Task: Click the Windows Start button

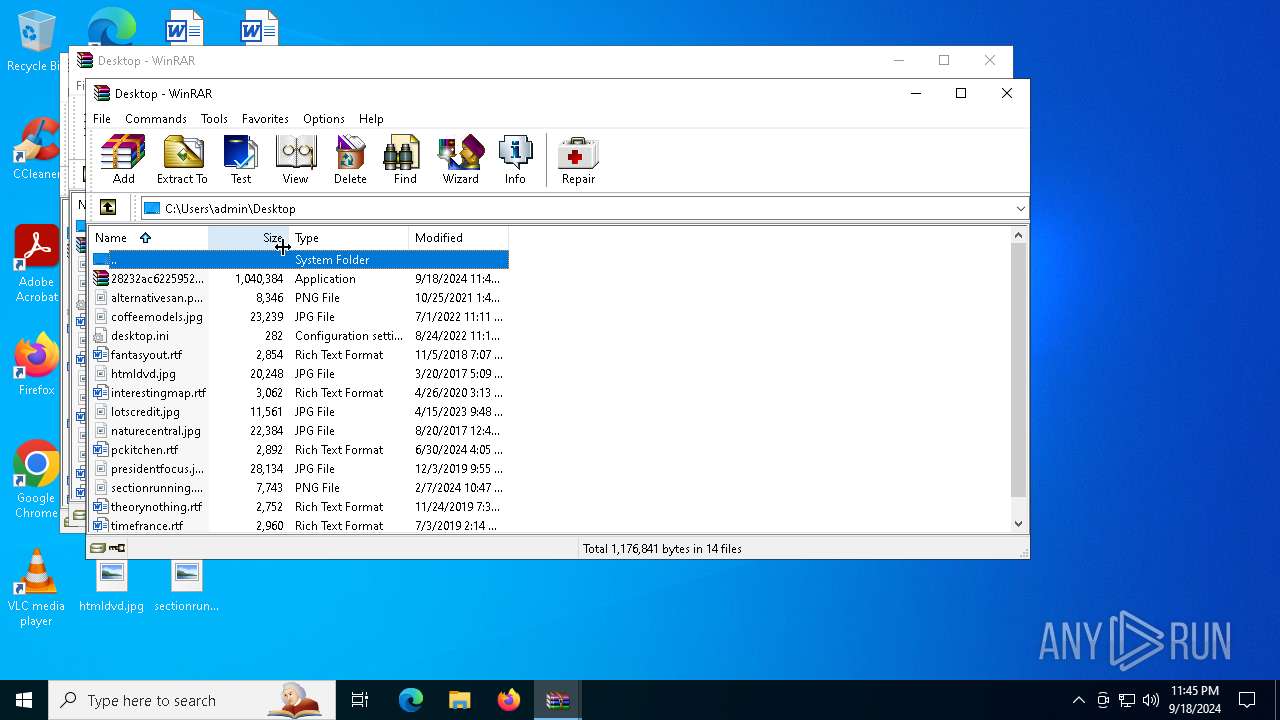Action: click(x=24, y=700)
